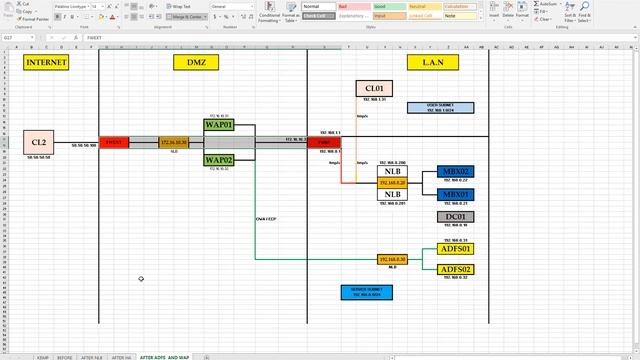Click the Delete cells button
Screen dimensions: 640x360
pos(508,11)
